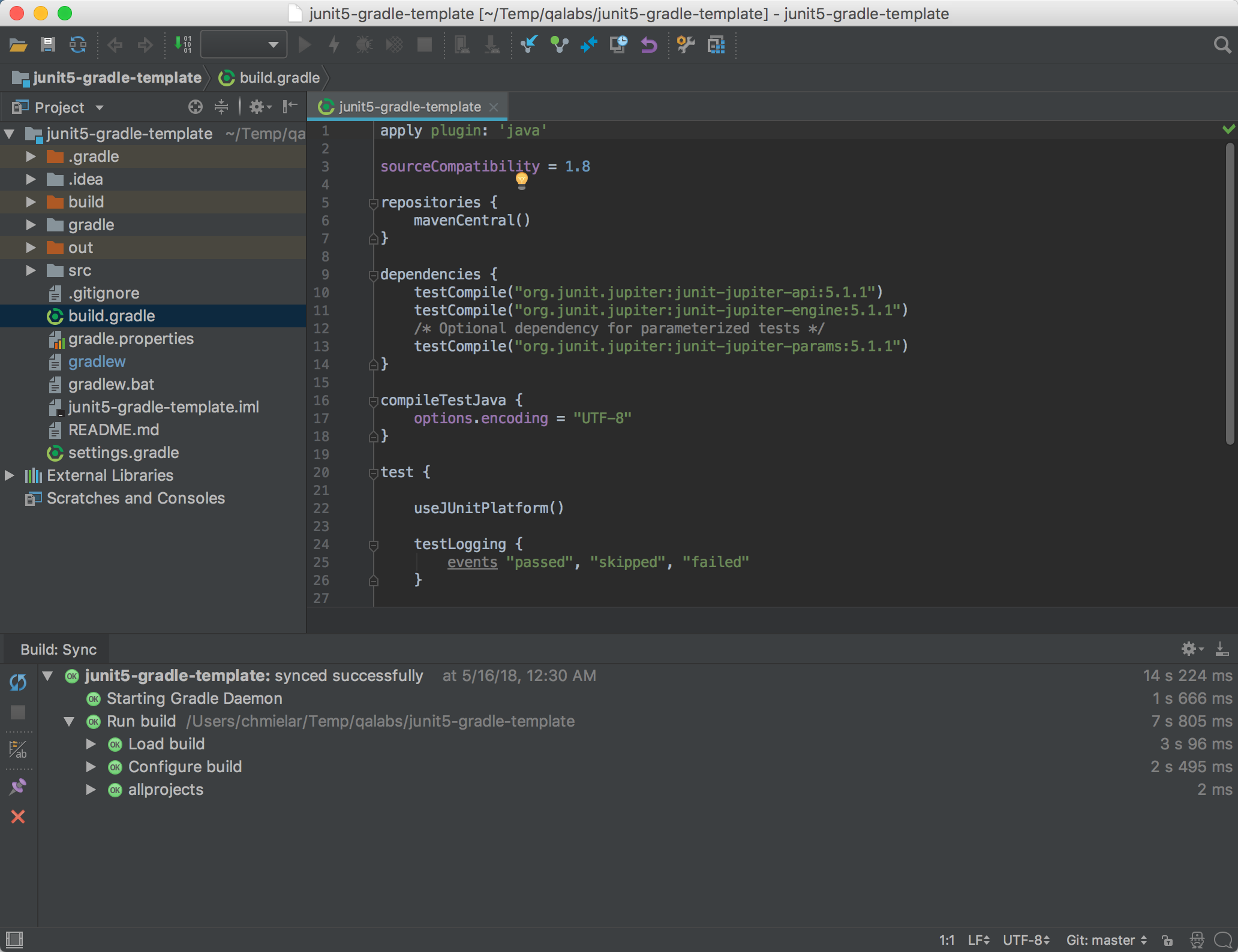Viewport: 1238px width, 952px height.
Task: Select the junit5-gradle-template editor tab
Action: pos(409,107)
